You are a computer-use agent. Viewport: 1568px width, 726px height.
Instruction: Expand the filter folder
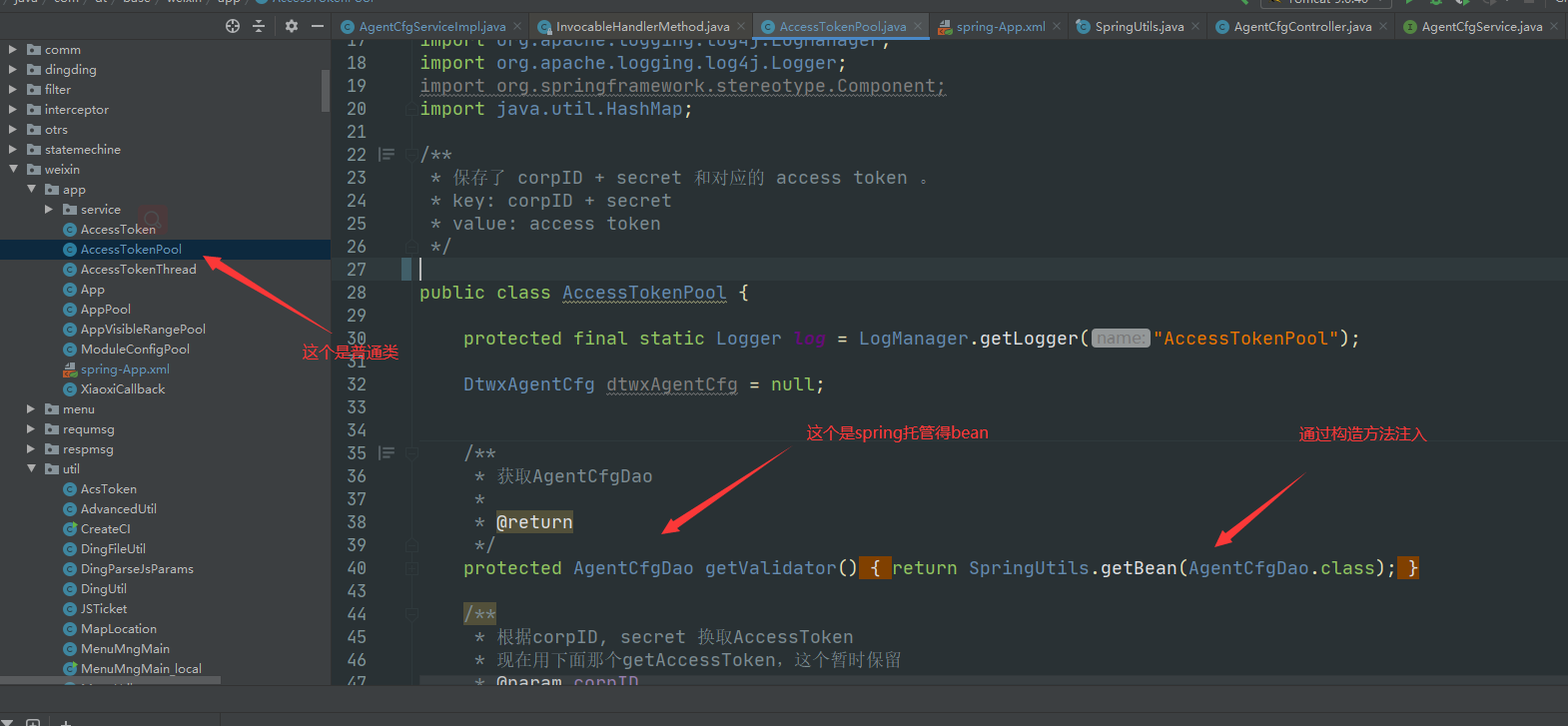pos(13,89)
